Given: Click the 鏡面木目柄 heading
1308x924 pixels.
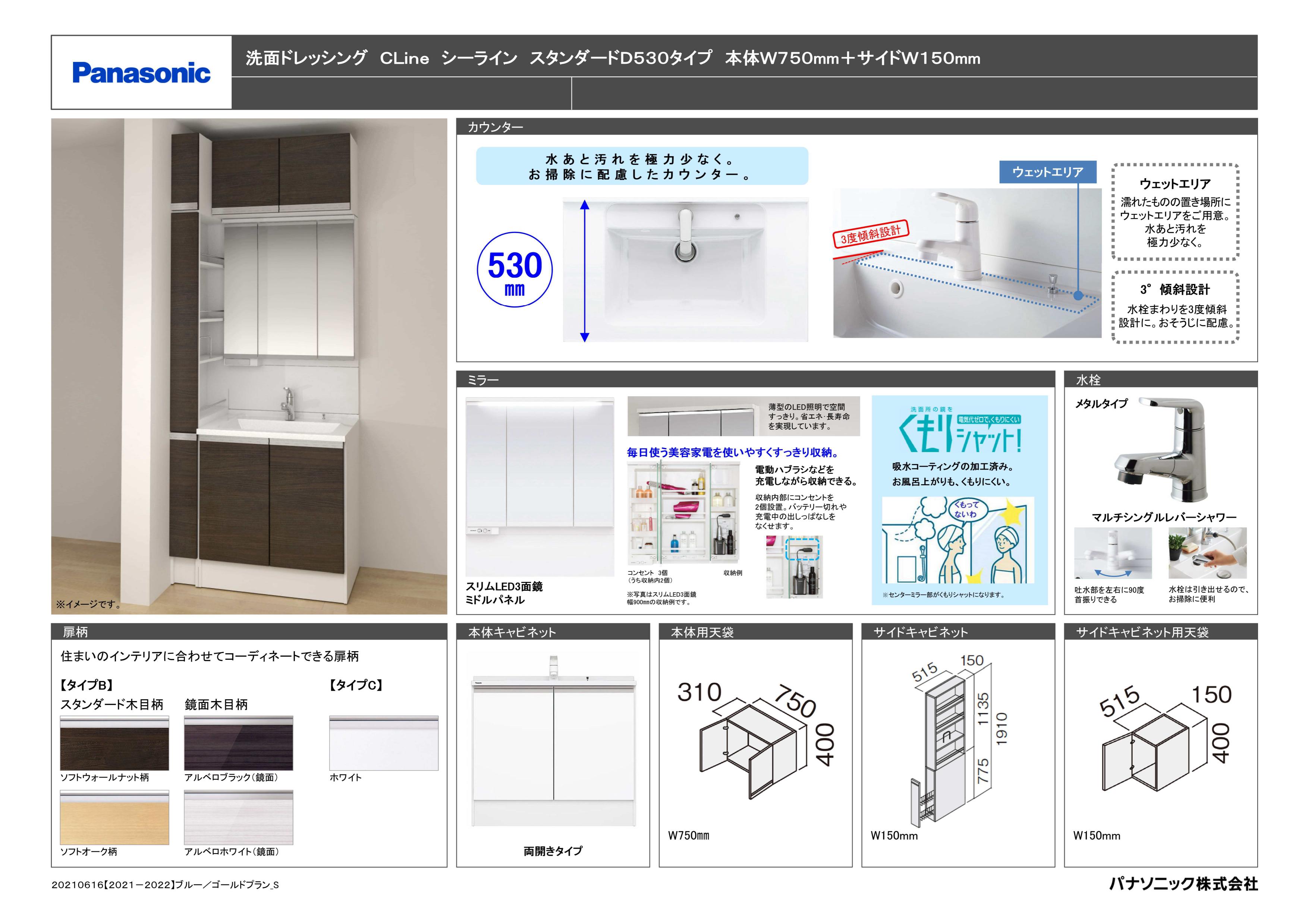Looking at the screenshot, I should click(216, 705).
